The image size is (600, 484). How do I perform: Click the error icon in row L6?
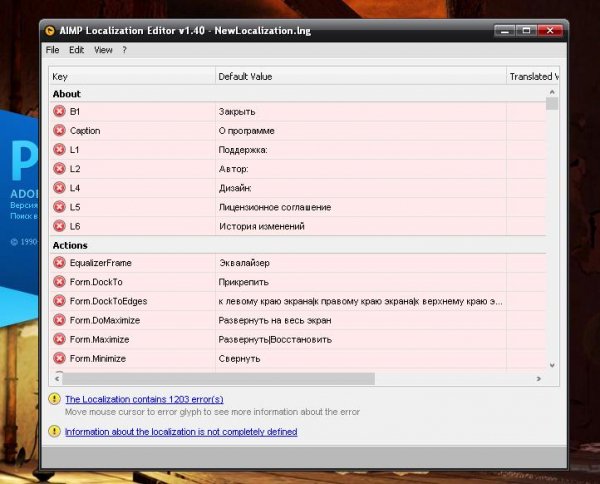pos(59,226)
